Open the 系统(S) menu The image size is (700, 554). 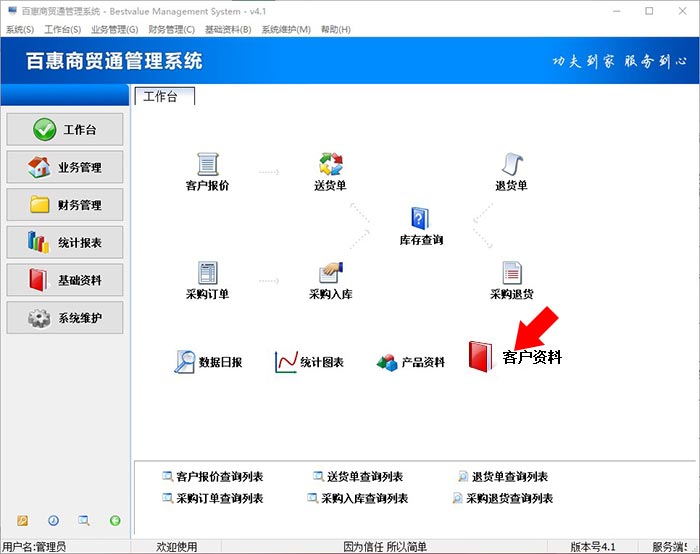(x=20, y=29)
